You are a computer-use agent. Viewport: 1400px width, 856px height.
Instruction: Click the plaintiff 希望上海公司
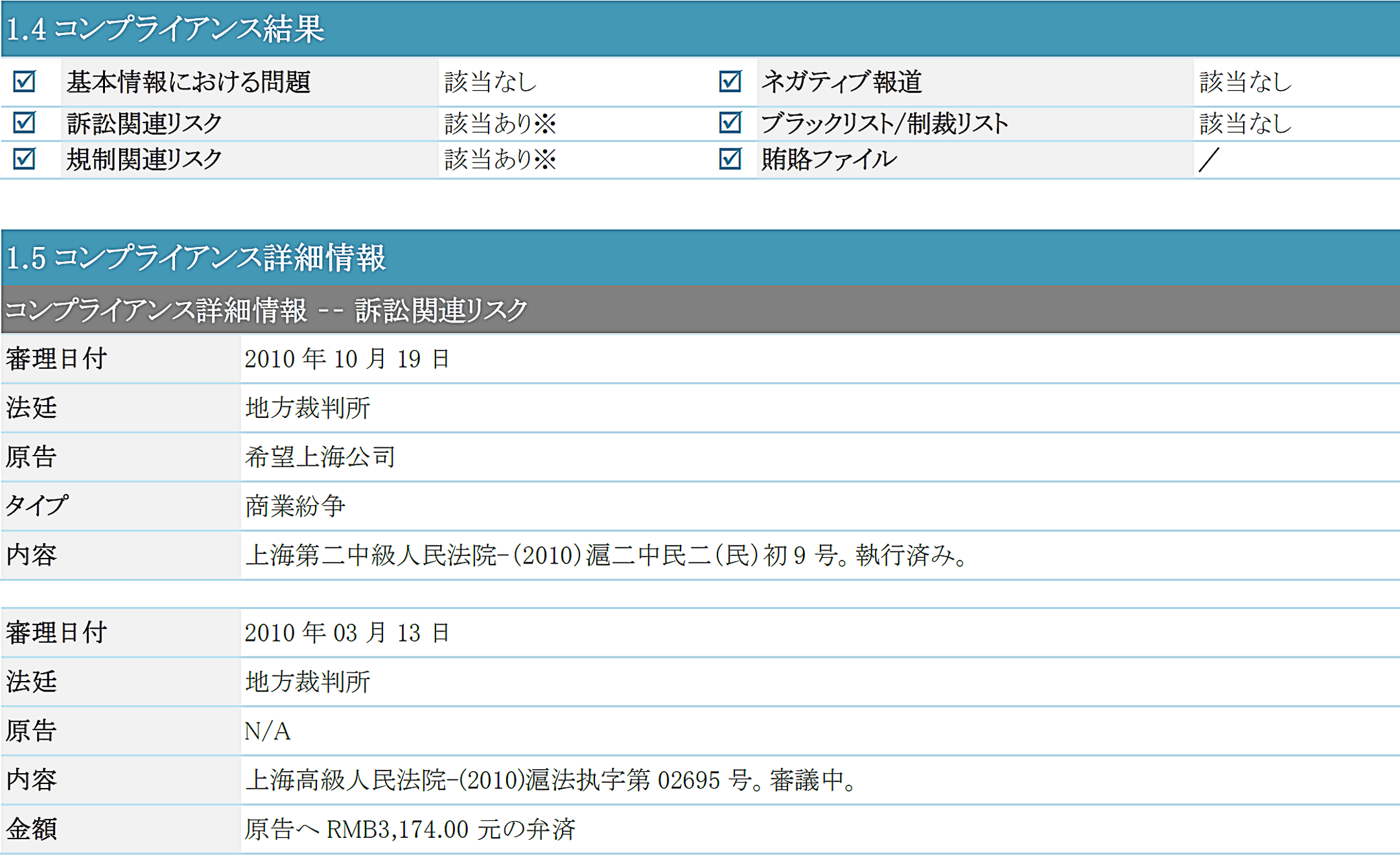point(320,457)
